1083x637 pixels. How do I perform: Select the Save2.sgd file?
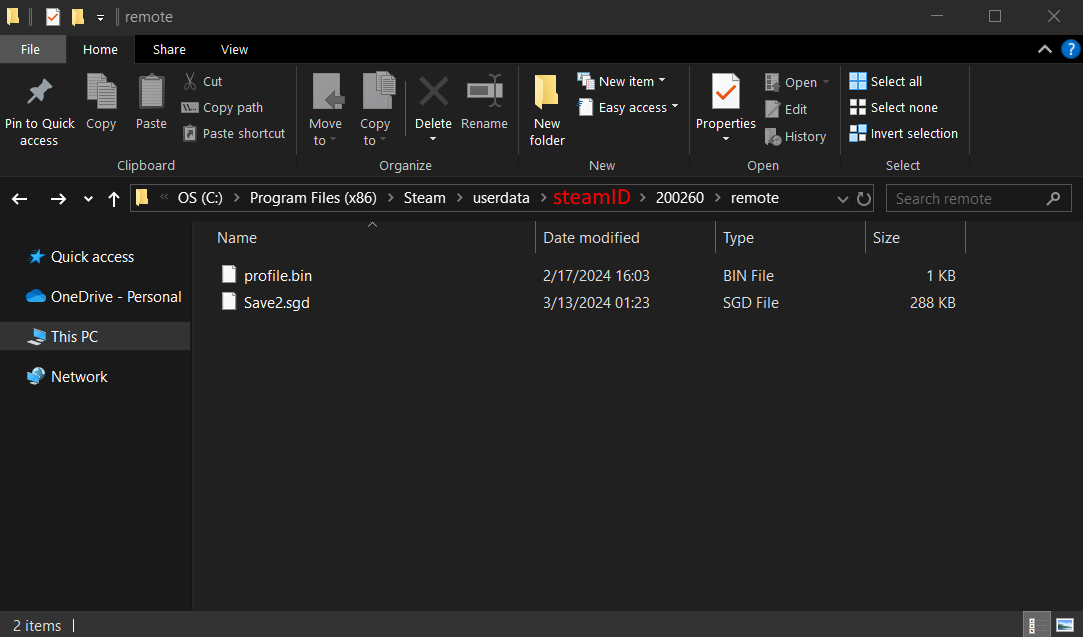click(x=276, y=303)
